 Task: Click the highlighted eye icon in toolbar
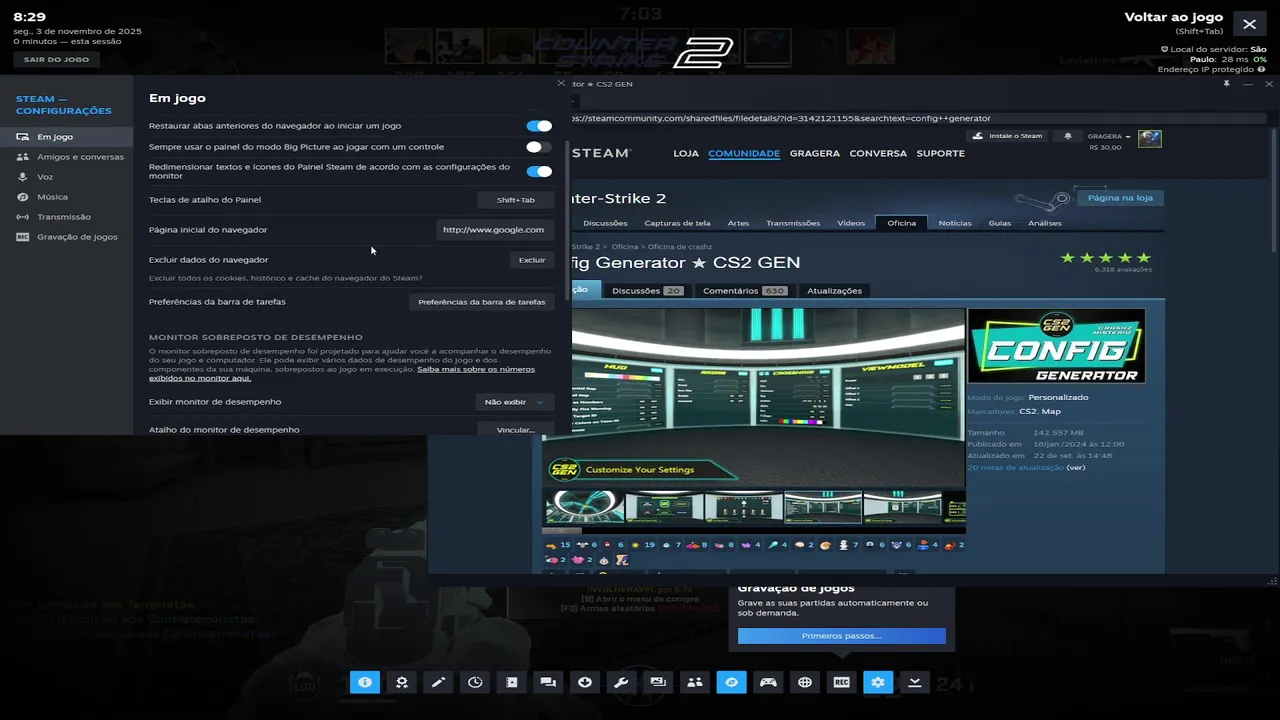point(731,682)
